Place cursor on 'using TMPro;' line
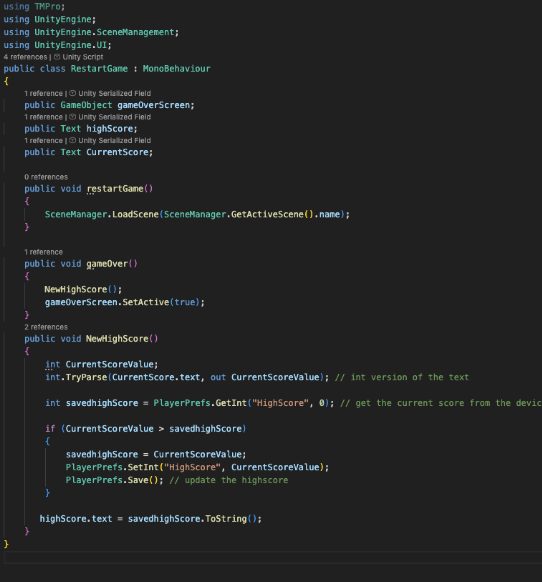542x582 pixels. coord(34,6)
